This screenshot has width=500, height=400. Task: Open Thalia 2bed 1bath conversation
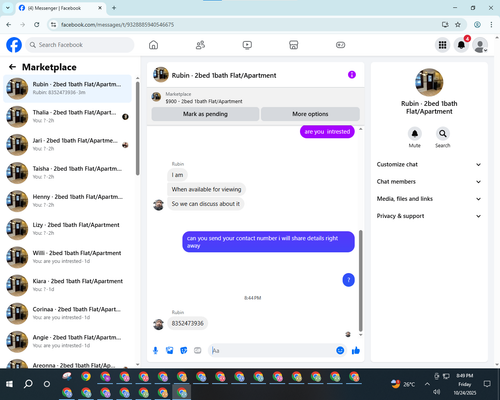[x=67, y=117]
